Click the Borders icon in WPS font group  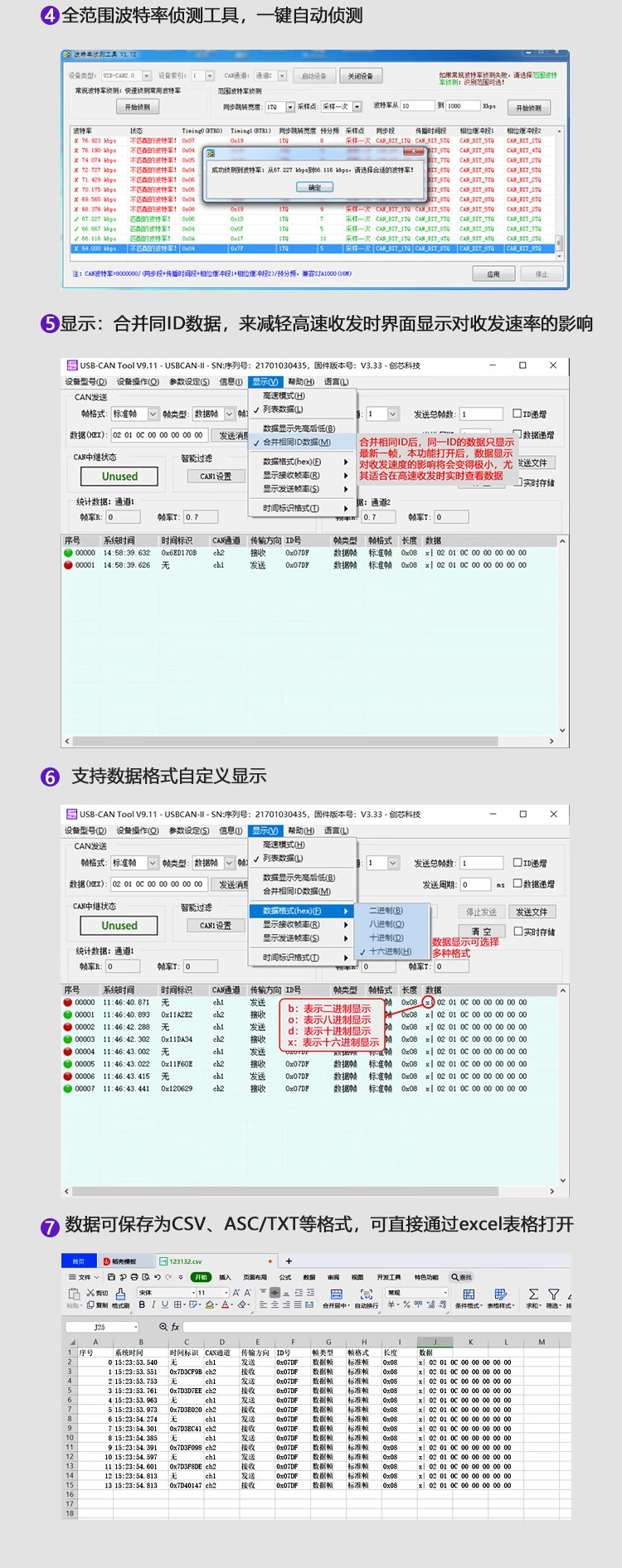coord(177,1305)
